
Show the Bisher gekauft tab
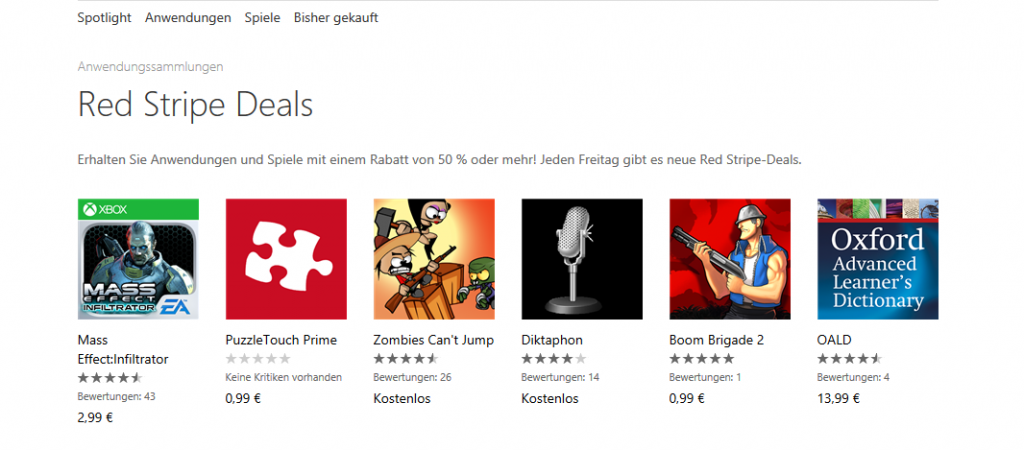point(336,18)
